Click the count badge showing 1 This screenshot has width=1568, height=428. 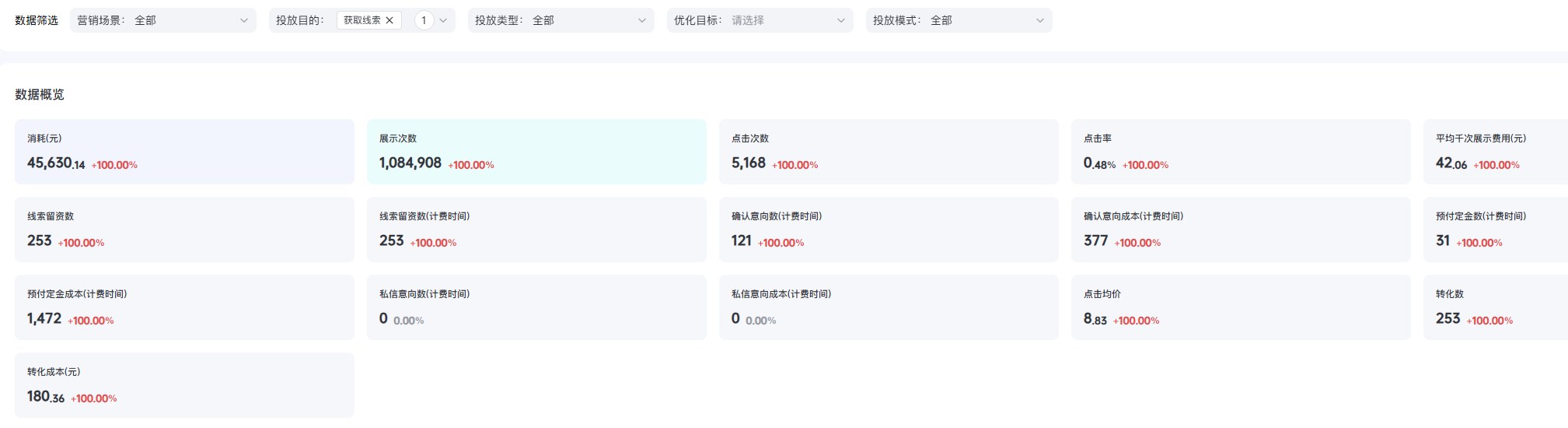tap(424, 20)
